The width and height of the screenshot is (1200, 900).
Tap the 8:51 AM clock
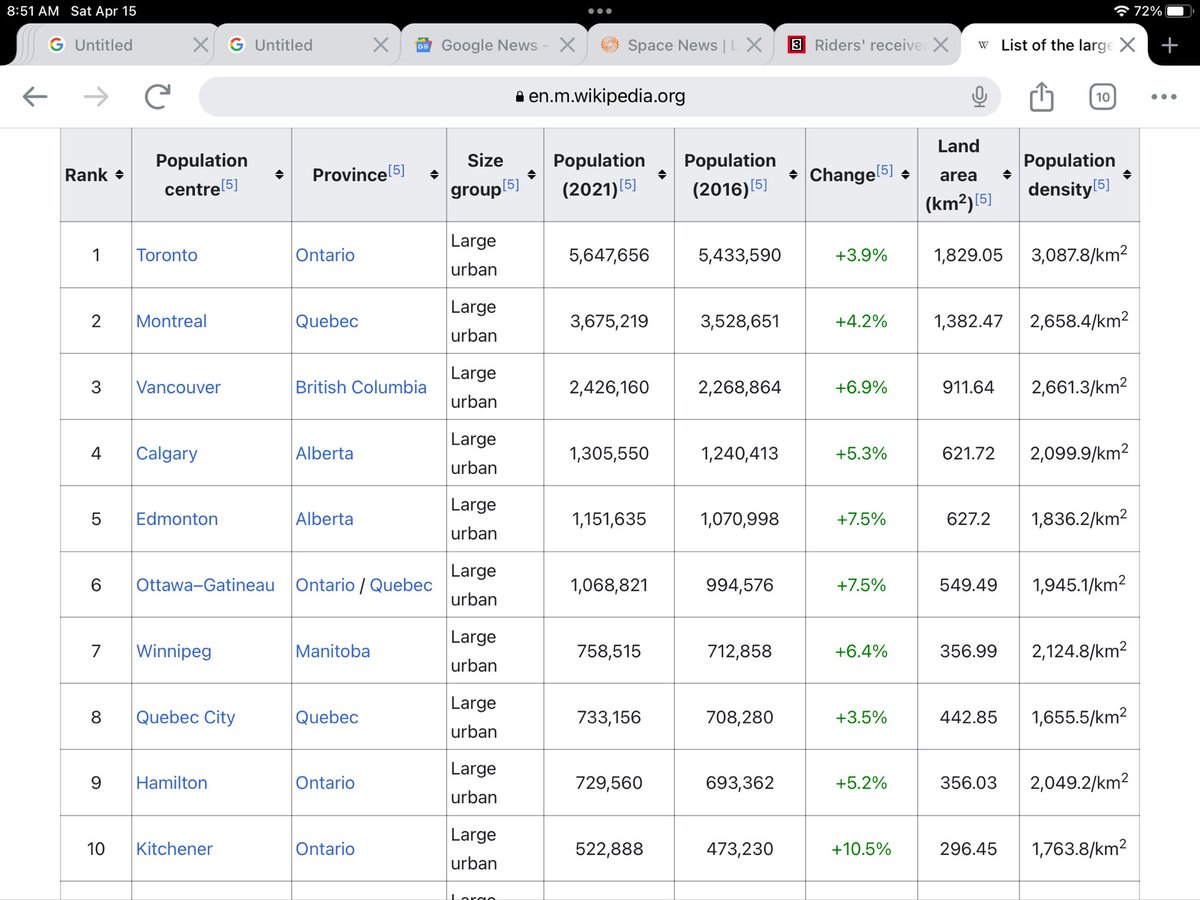[x=34, y=11]
